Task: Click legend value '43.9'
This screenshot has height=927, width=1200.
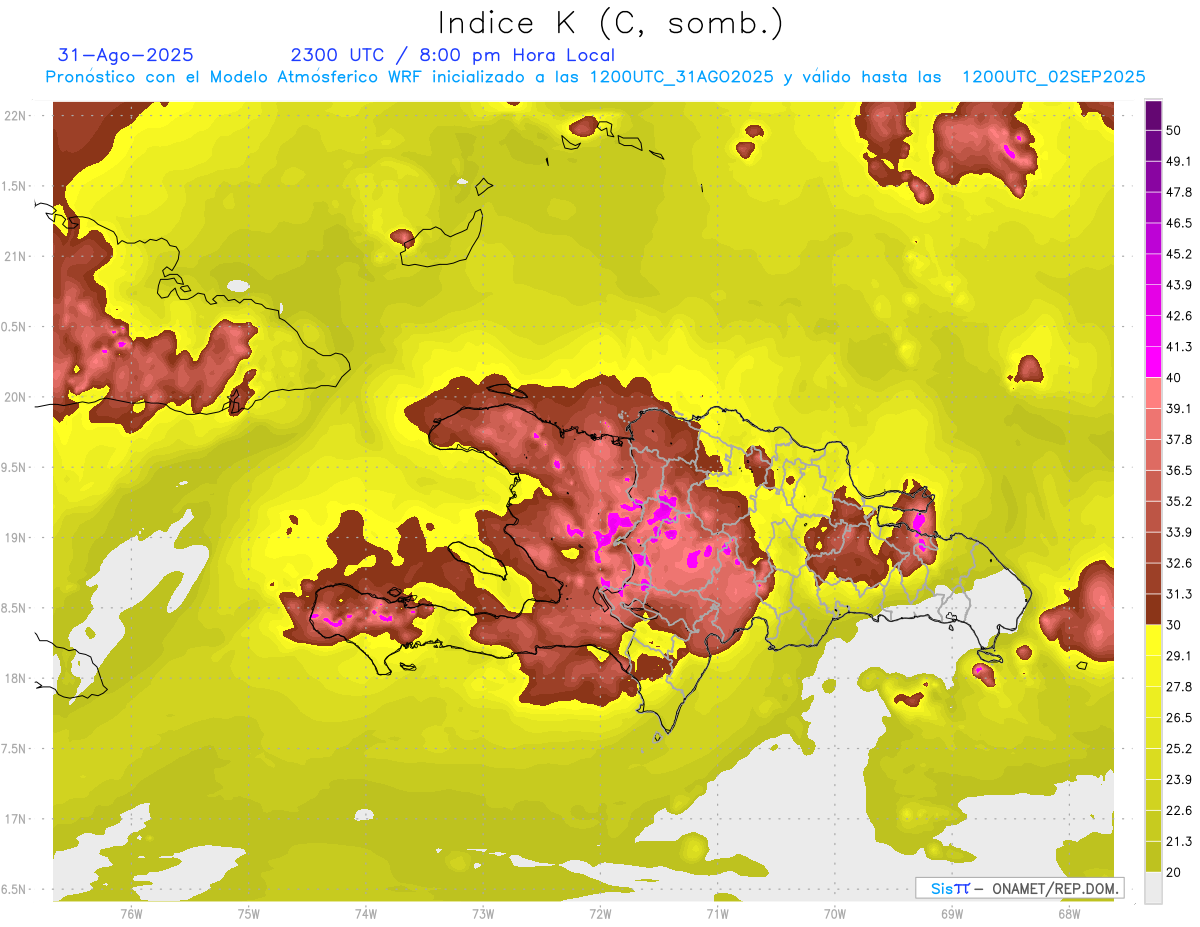Action: [1178, 285]
